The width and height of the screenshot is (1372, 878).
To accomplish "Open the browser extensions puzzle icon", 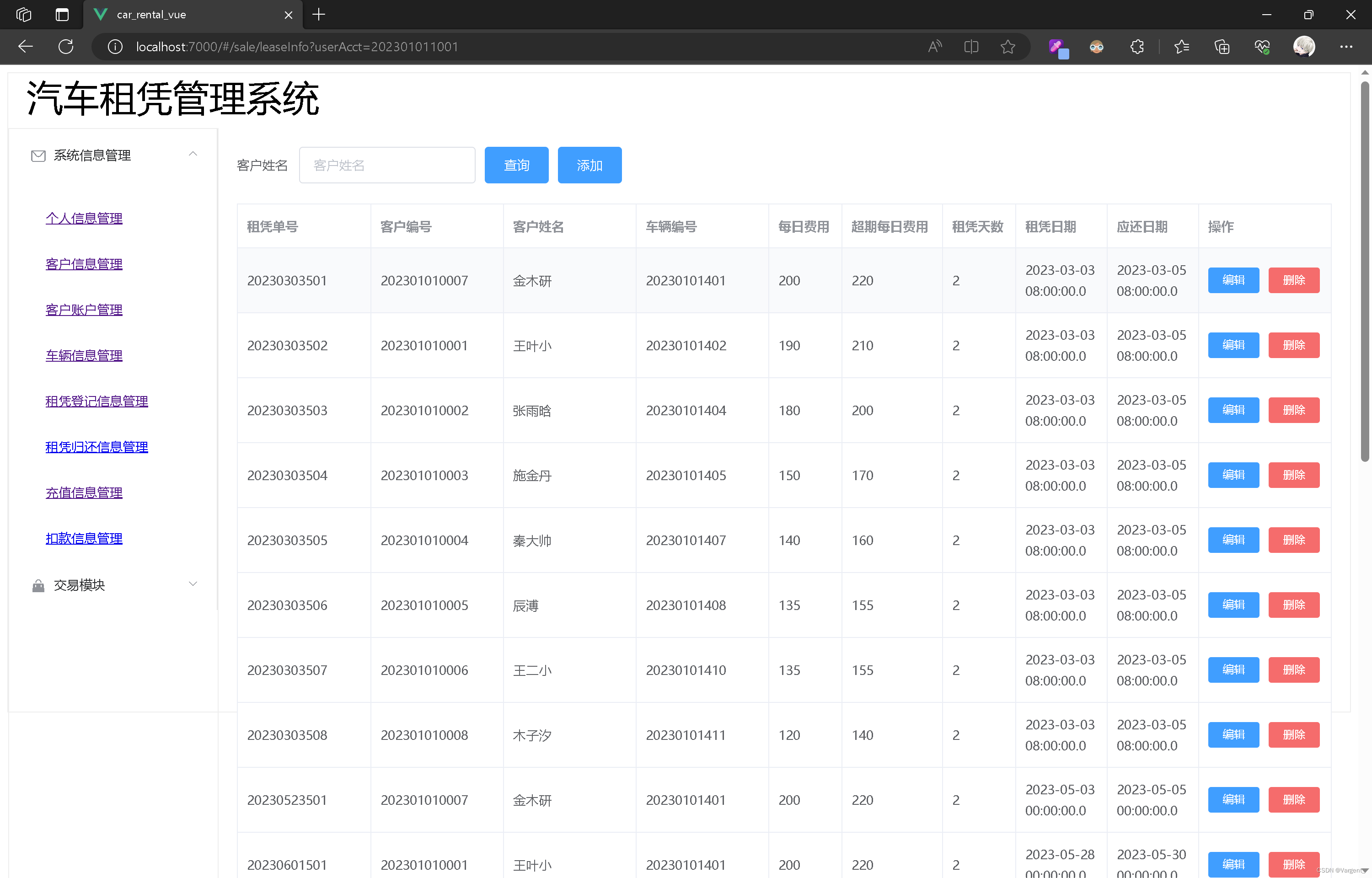I will click(x=1137, y=47).
